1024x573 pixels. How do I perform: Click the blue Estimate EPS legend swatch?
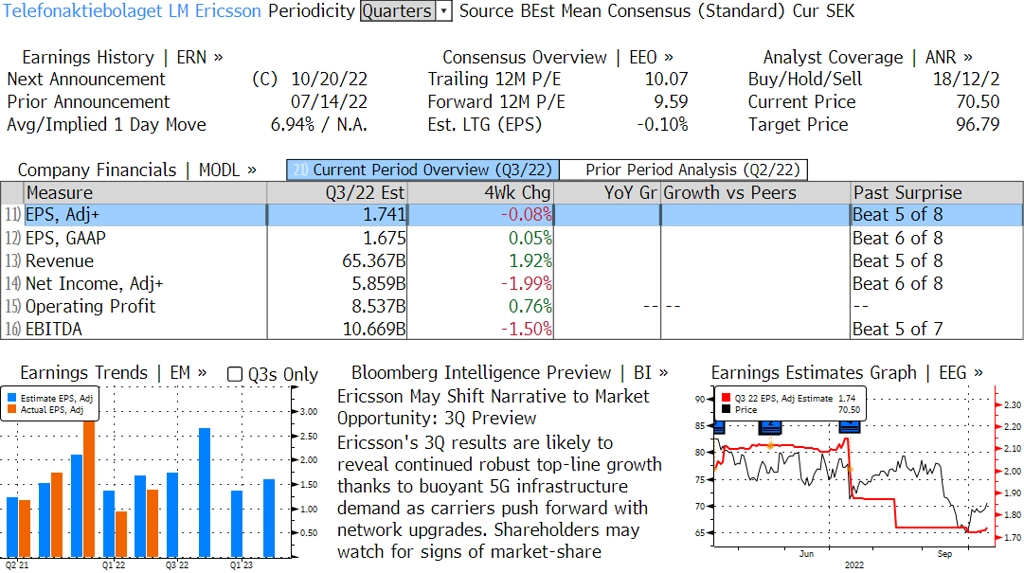12,398
